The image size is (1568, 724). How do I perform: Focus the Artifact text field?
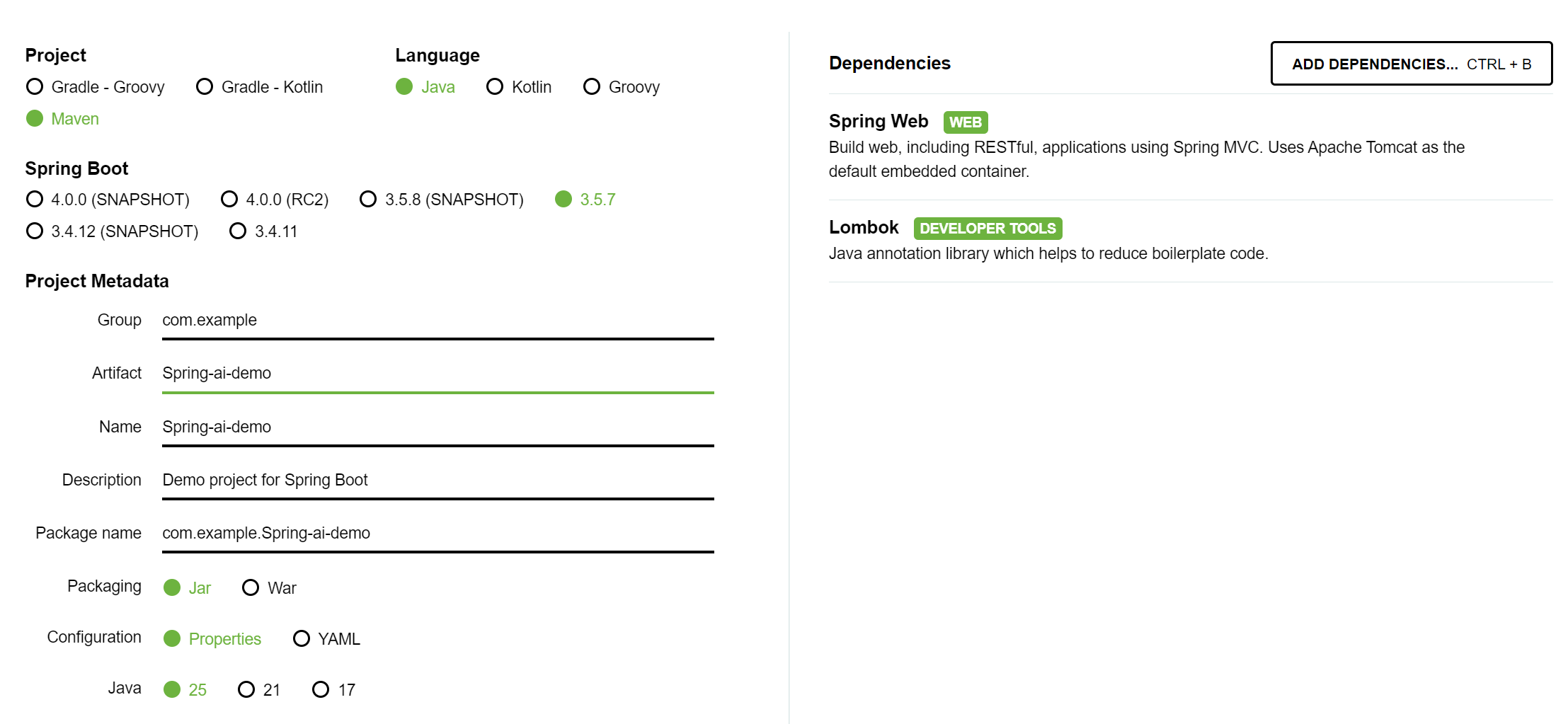(437, 374)
